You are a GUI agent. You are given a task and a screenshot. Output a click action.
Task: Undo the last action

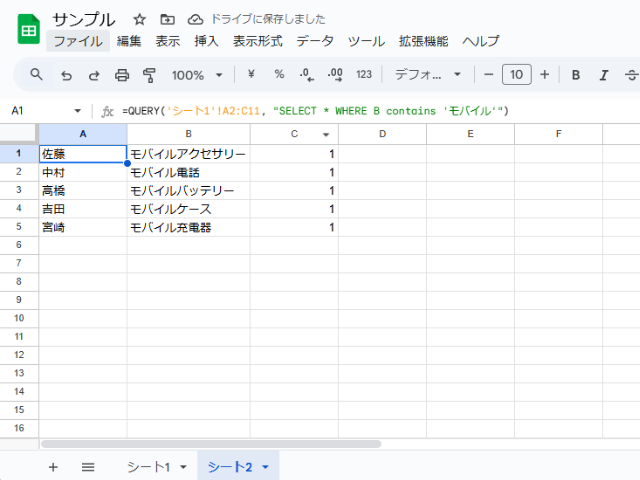pyautogui.click(x=66, y=75)
